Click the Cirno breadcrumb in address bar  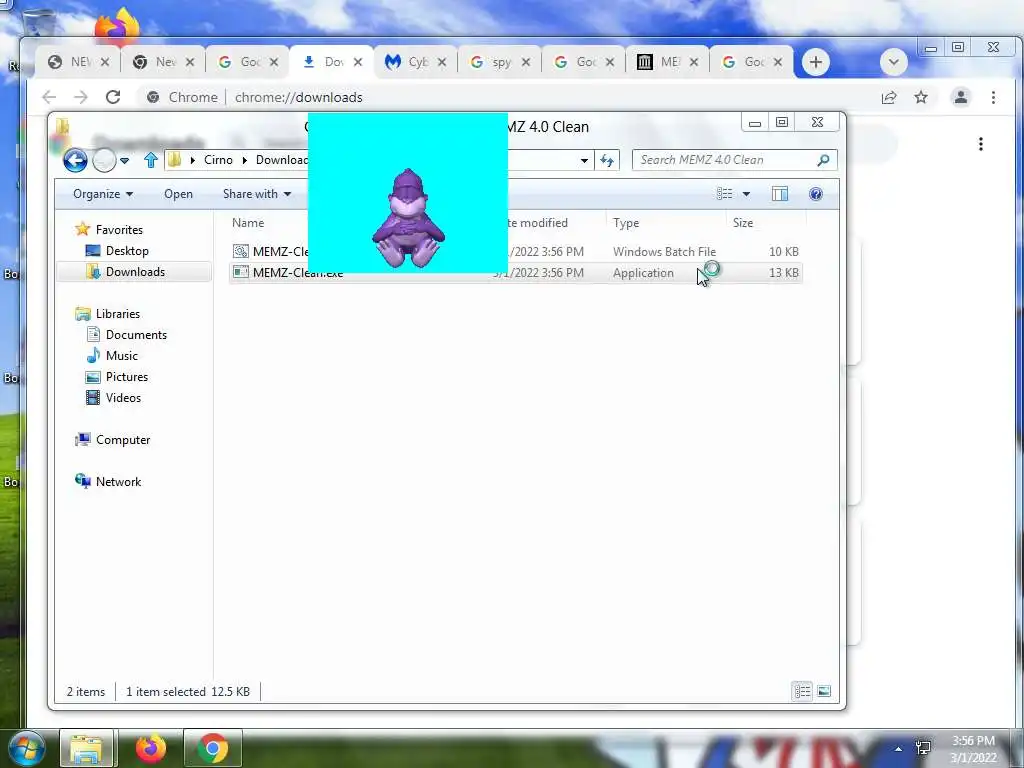(218, 160)
